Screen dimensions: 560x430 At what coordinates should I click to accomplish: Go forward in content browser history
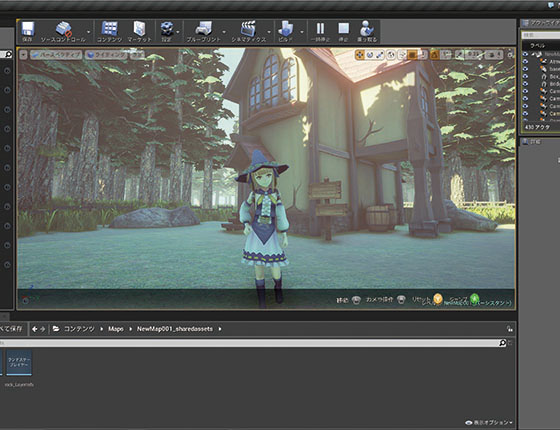coord(42,329)
